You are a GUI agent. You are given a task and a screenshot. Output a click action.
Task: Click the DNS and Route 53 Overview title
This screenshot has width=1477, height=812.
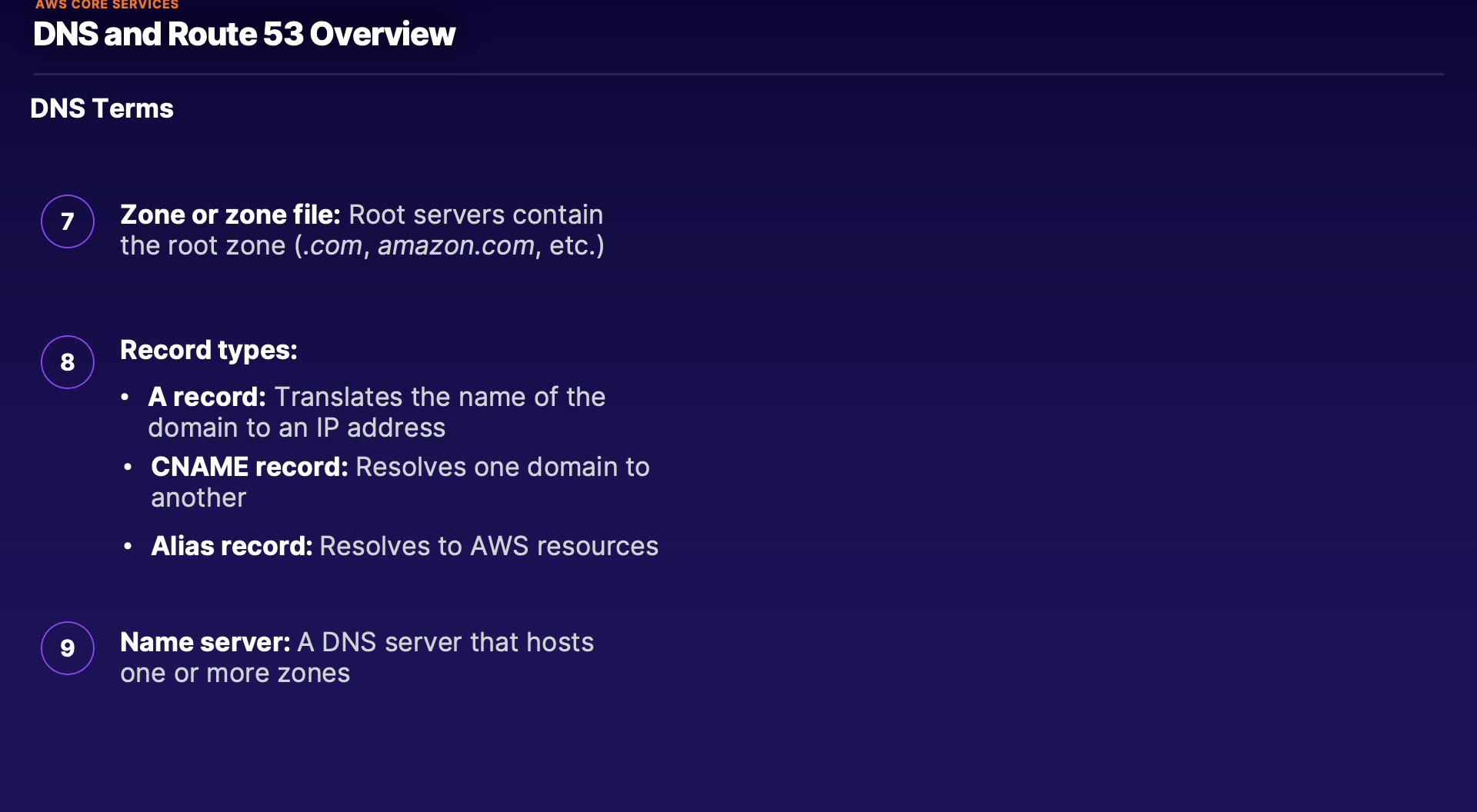(x=244, y=35)
